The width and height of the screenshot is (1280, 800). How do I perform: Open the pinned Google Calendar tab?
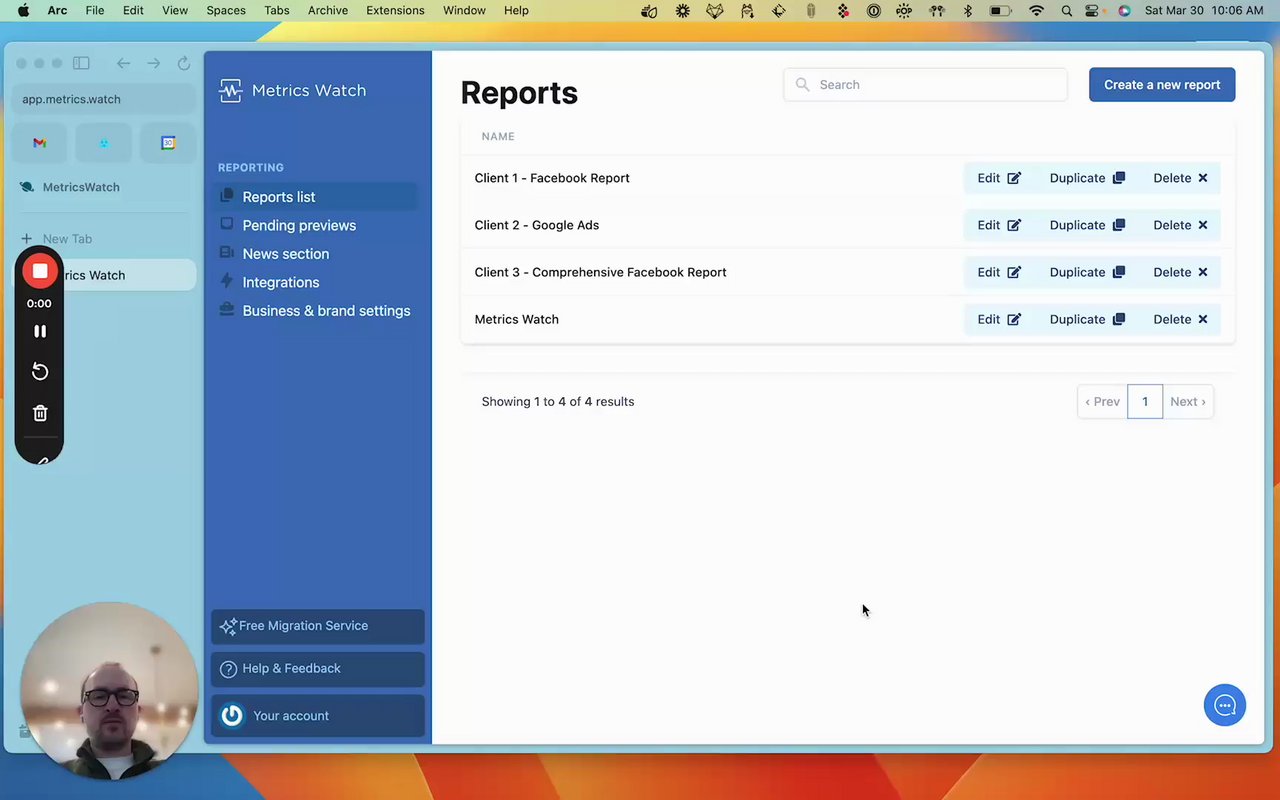[168, 143]
